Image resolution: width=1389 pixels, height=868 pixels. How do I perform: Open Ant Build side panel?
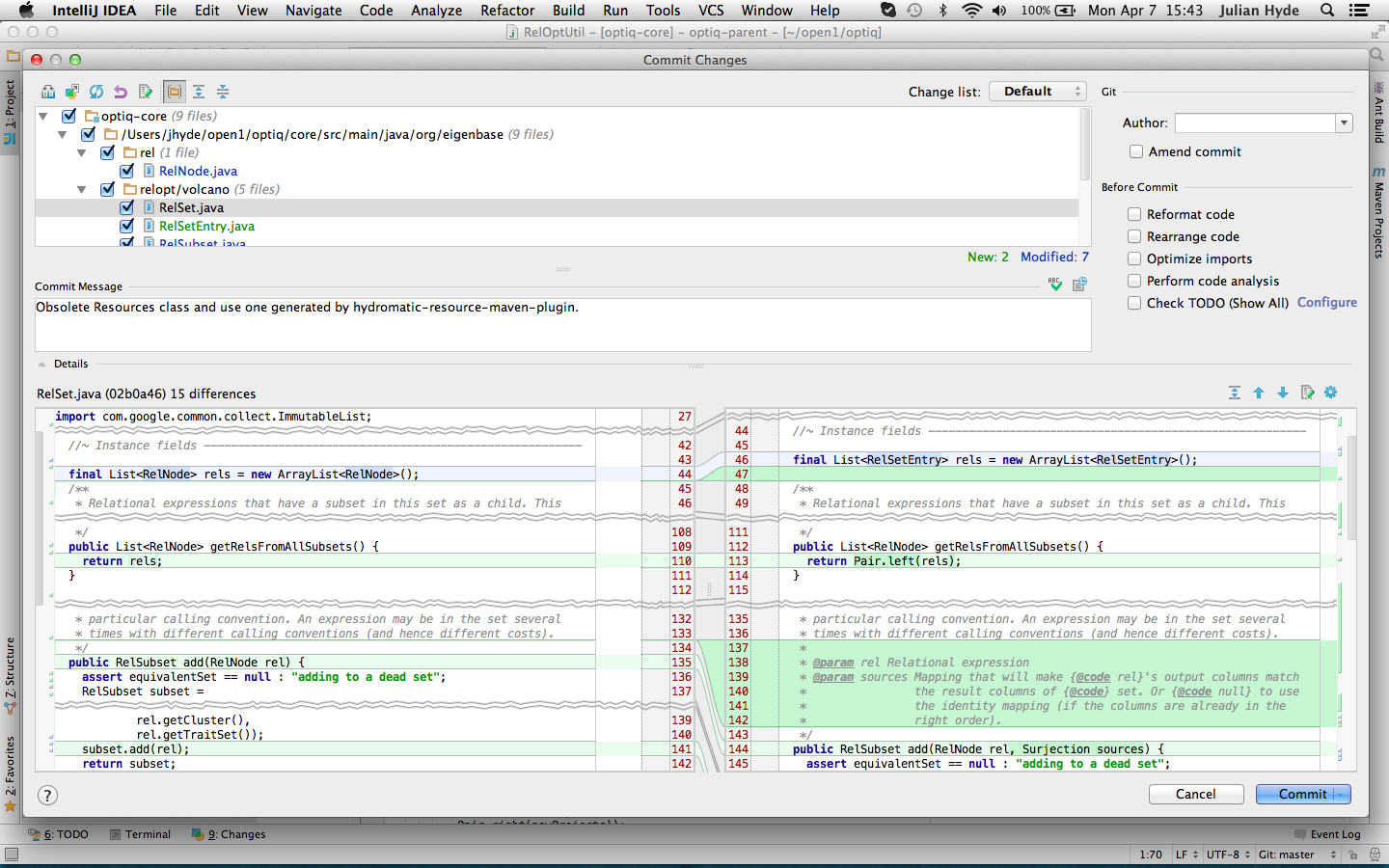point(1379,114)
